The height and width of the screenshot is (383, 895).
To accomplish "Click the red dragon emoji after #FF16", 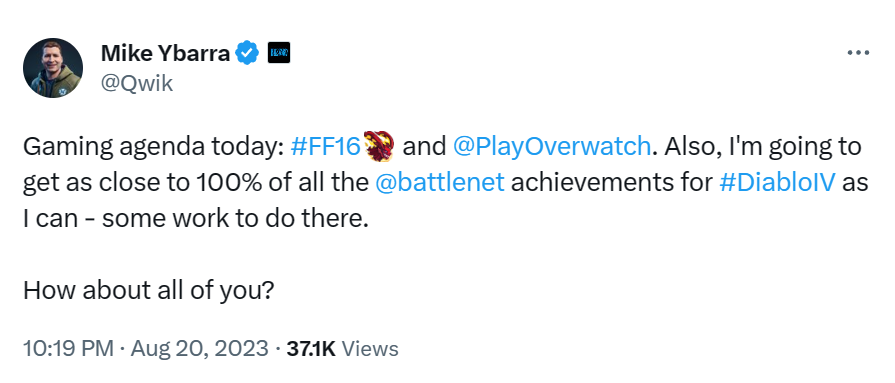I will 380,146.
